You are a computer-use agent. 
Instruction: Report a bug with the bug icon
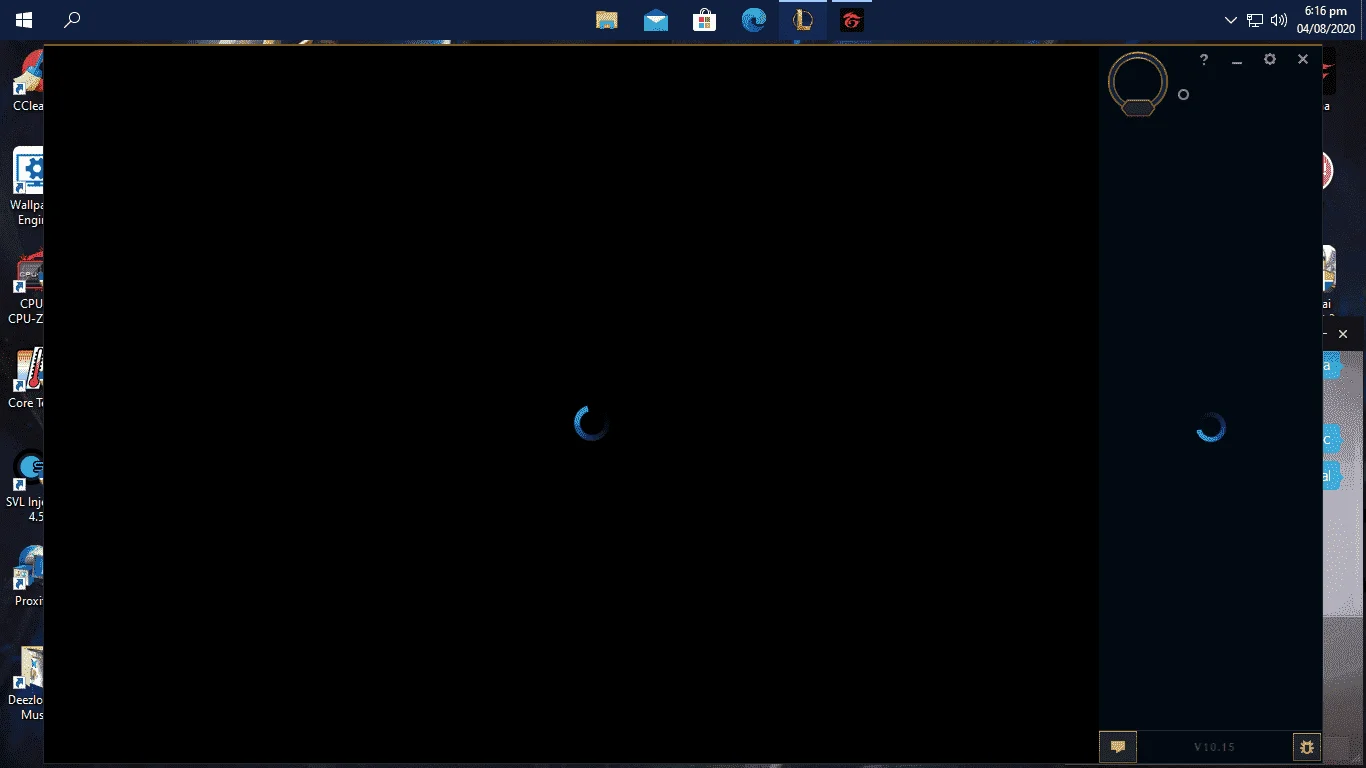pos(1306,746)
